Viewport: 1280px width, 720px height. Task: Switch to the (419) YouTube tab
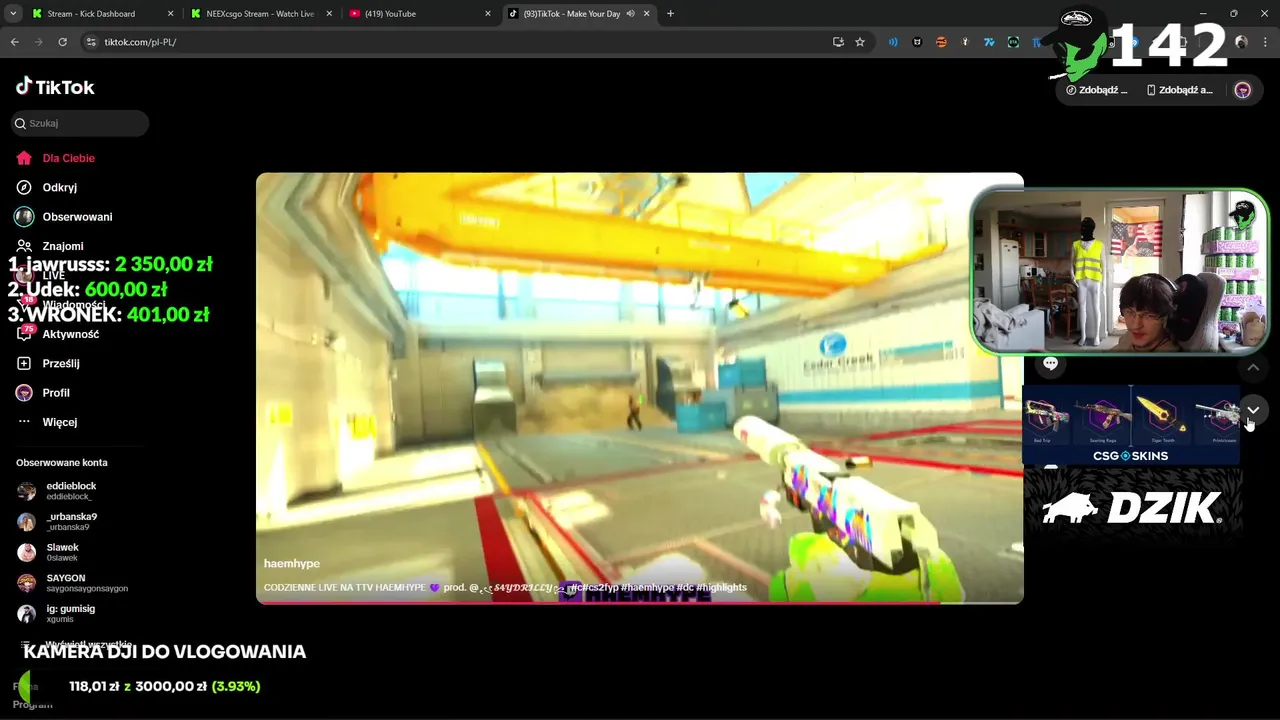pyautogui.click(x=418, y=14)
